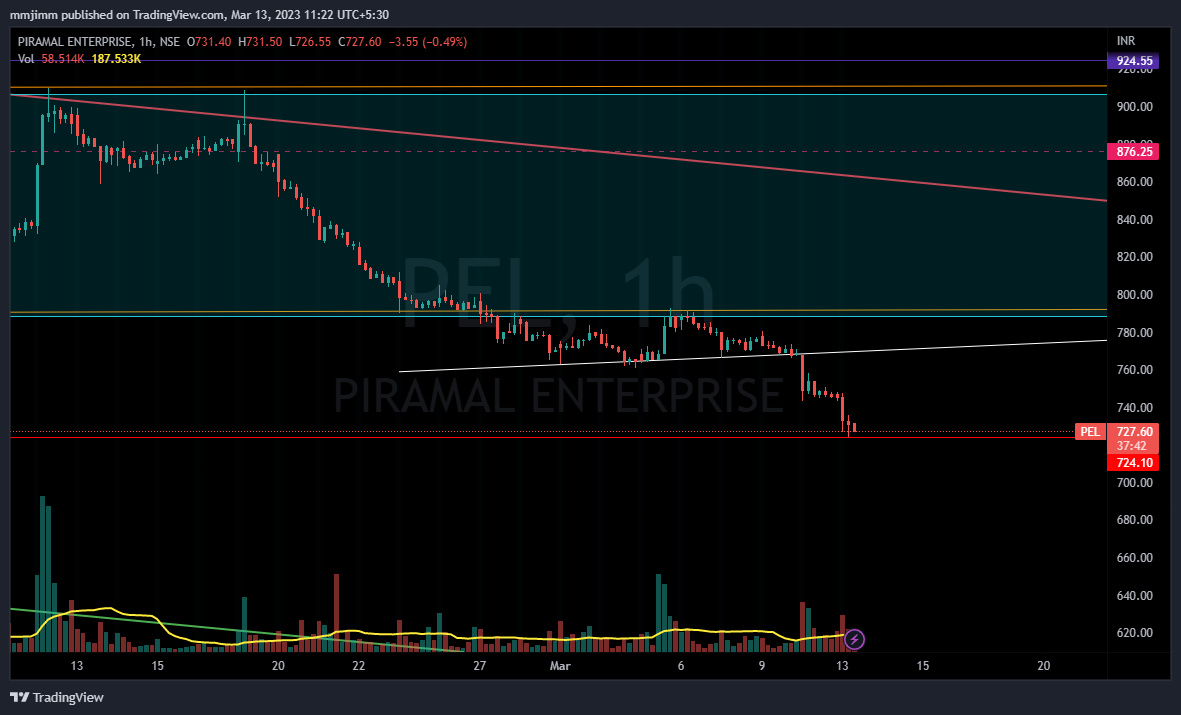Click the 1h interval label in legend

pos(146,41)
